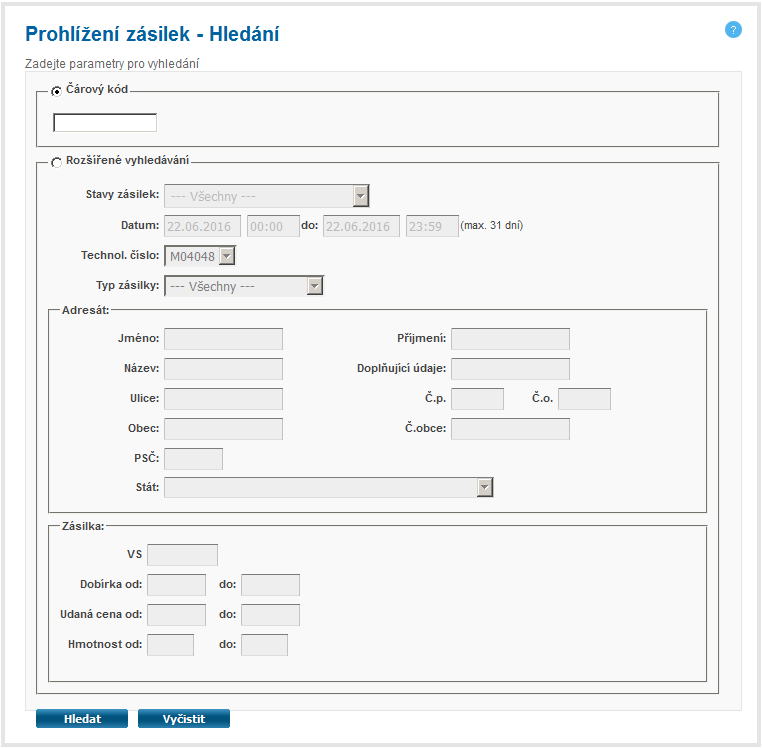The image size is (762, 748).
Task: Click the Ulice street field
Action: point(223,399)
